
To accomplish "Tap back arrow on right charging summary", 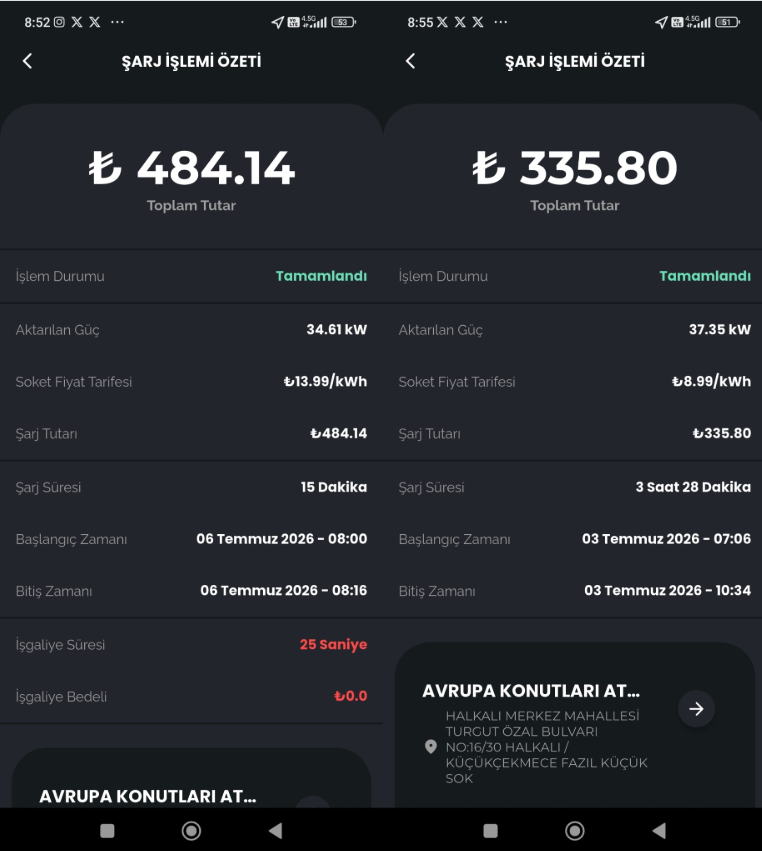I will click(x=411, y=61).
